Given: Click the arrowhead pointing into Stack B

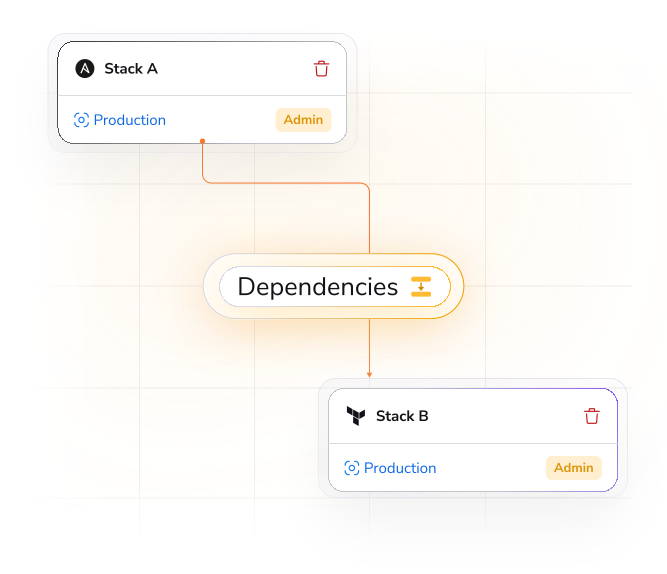Looking at the screenshot, I should (x=369, y=374).
